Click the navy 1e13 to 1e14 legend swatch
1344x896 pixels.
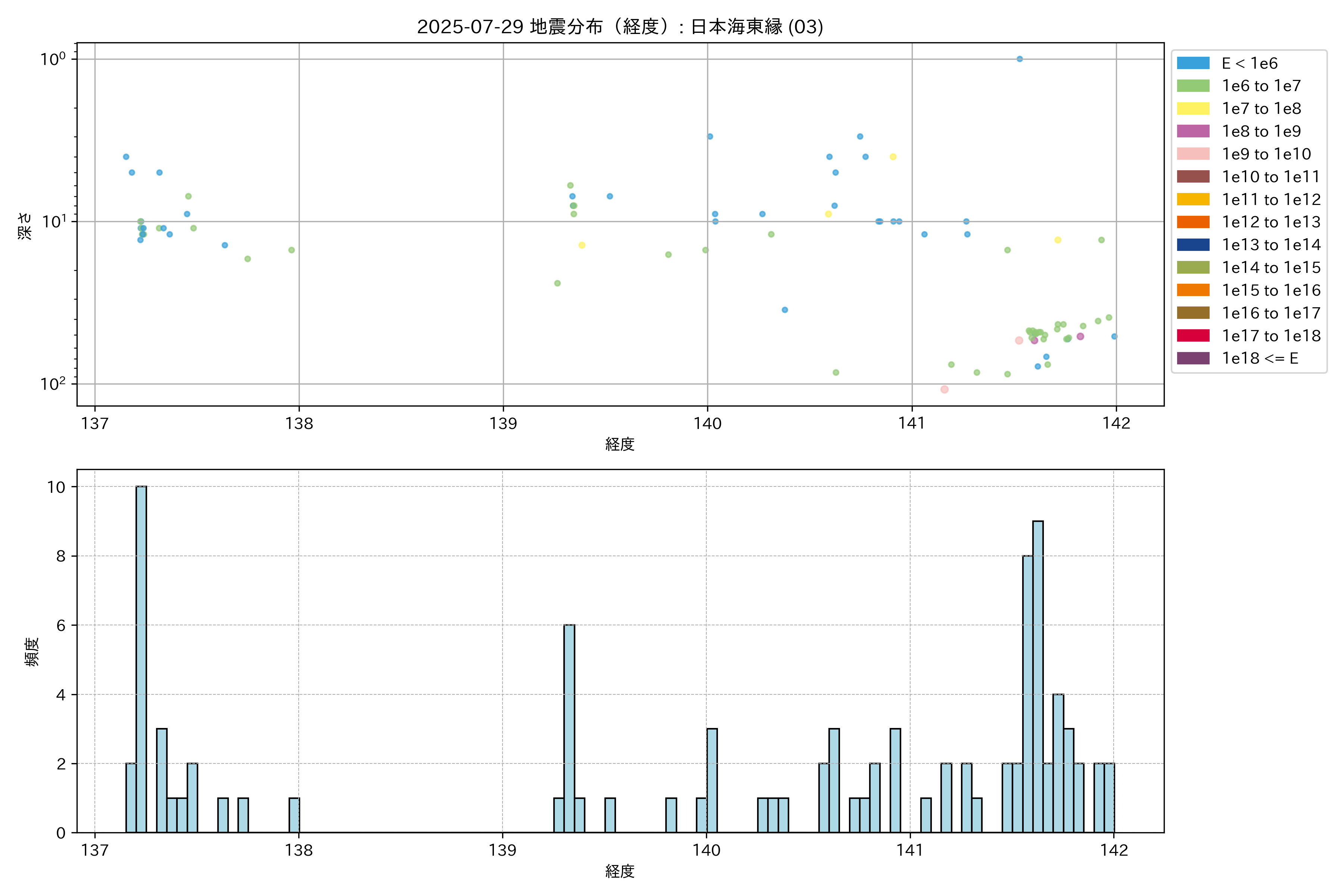[1193, 245]
